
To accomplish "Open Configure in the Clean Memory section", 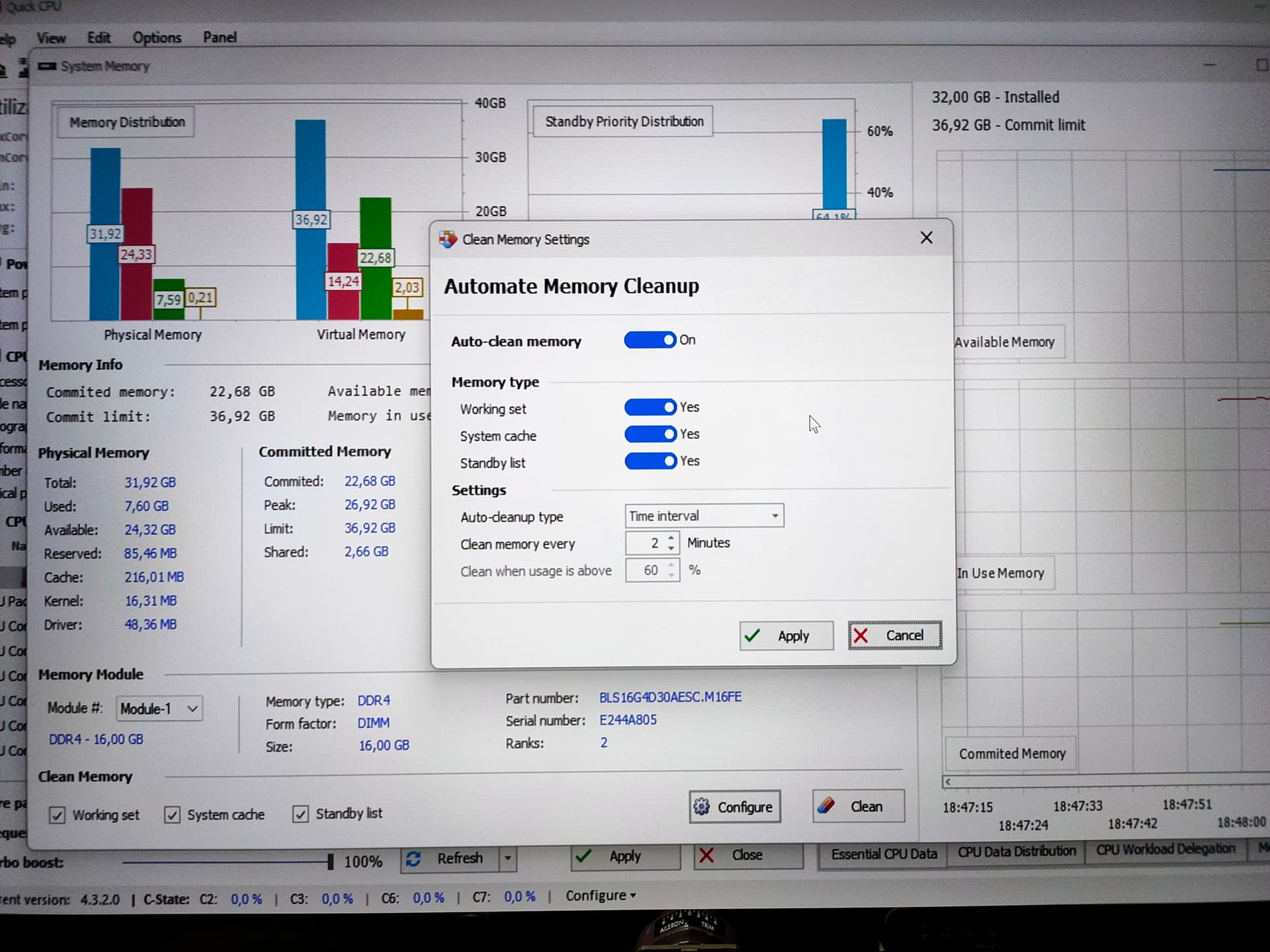I will pos(735,807).
